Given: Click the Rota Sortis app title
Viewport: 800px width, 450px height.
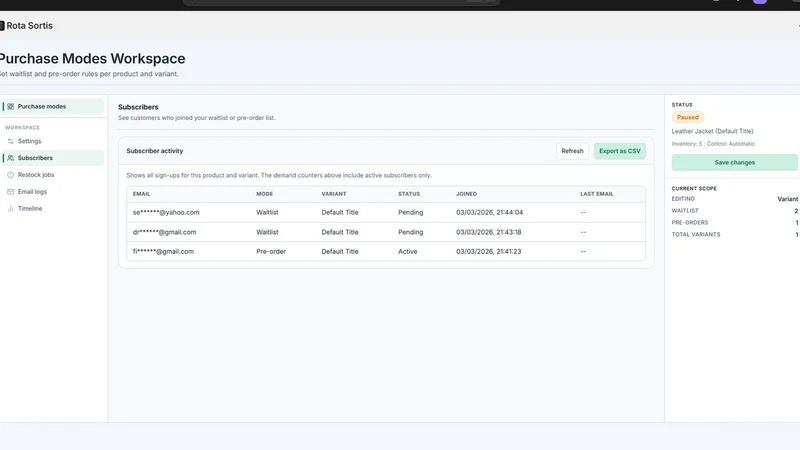Looking at the screenshot, I should tap(29, 26).
